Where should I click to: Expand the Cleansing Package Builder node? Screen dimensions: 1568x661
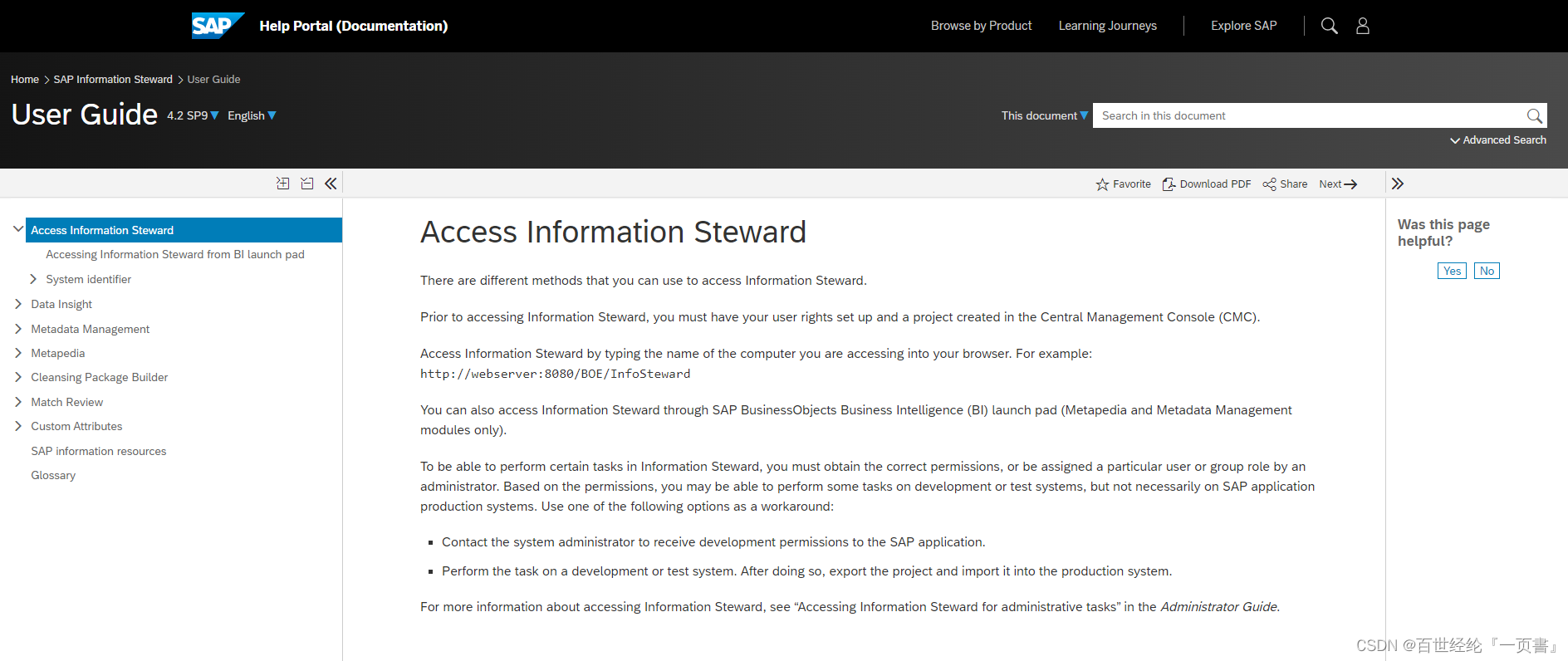(x=18, y=377)
